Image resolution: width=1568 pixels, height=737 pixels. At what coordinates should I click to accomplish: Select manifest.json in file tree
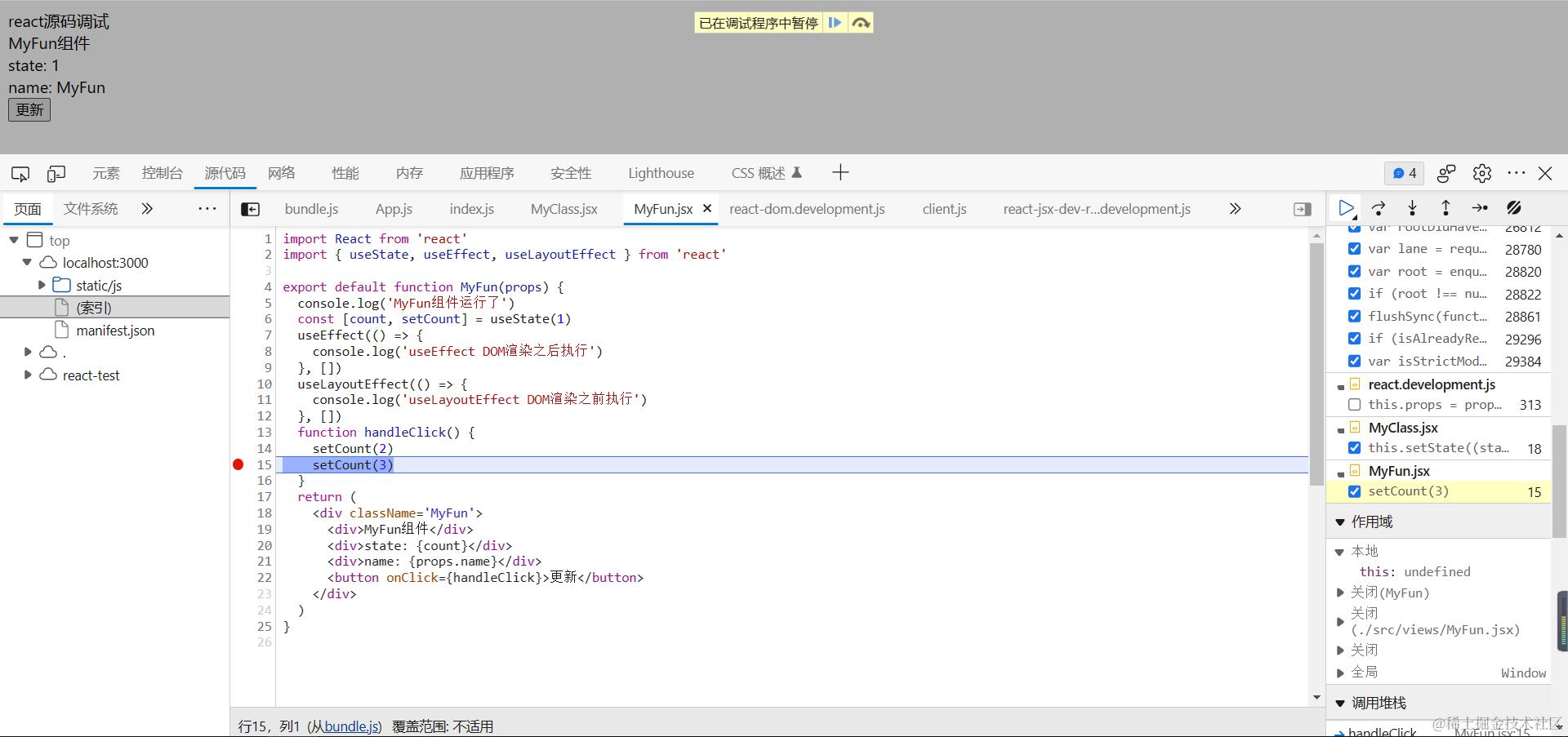[x=115, y=331]
